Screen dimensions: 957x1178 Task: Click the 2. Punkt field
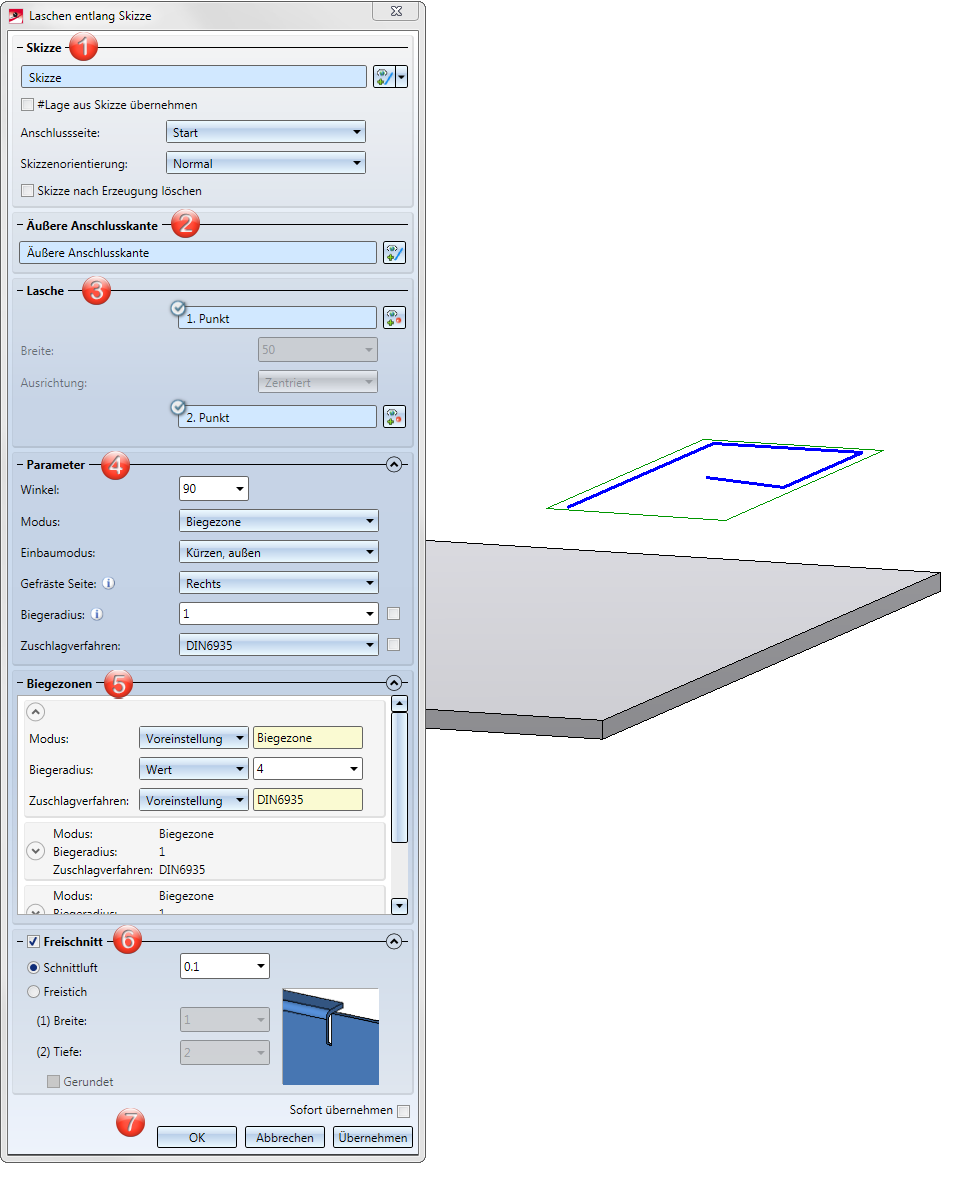point(277,417)
